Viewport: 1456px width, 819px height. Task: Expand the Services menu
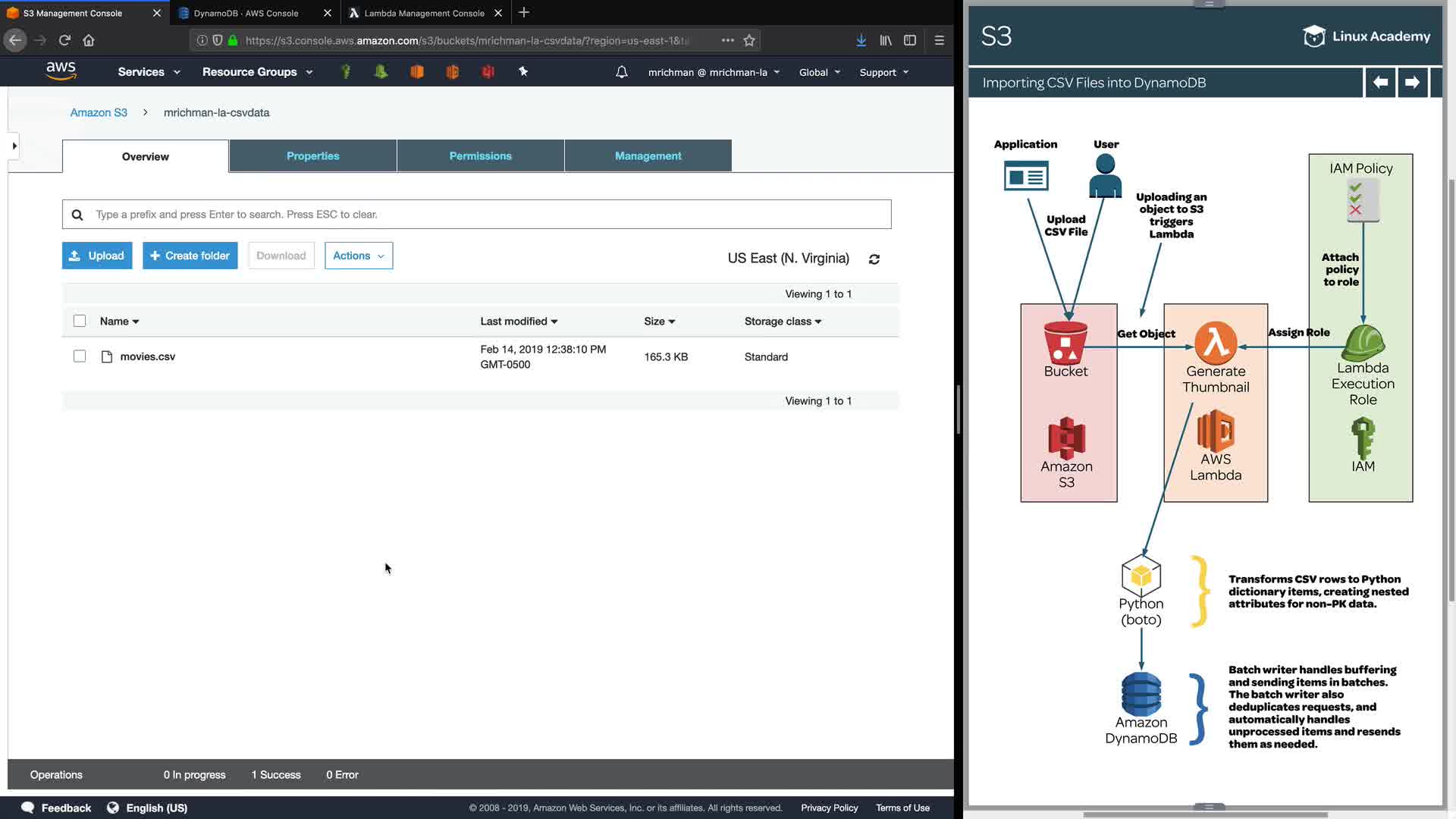pos(149,72)
